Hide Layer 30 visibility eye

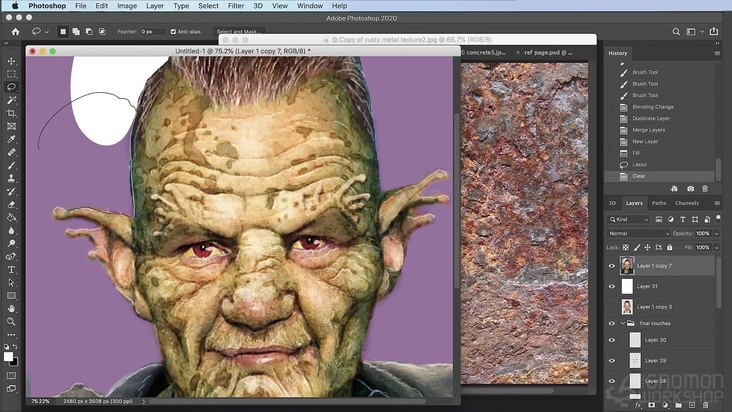pos(612,340)
